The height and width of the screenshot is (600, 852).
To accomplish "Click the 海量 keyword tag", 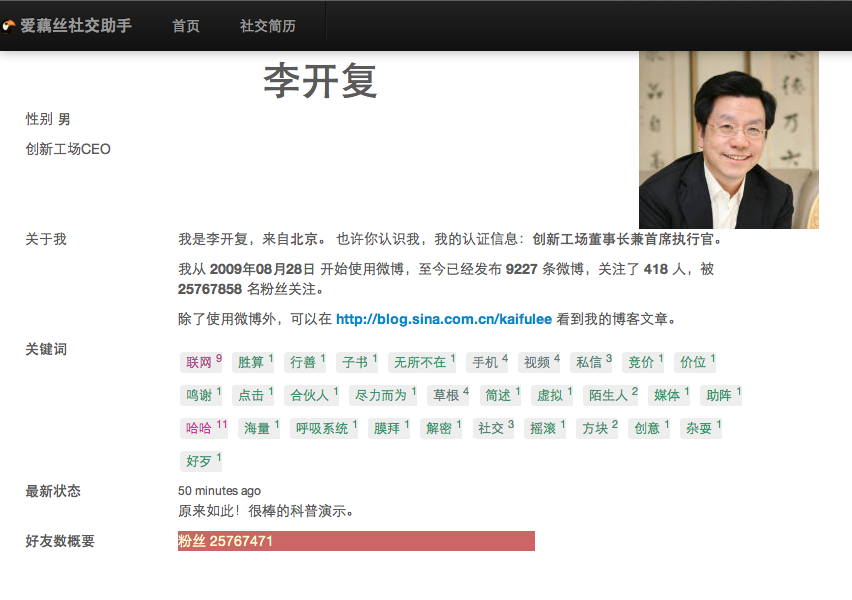I will [259, 428].
